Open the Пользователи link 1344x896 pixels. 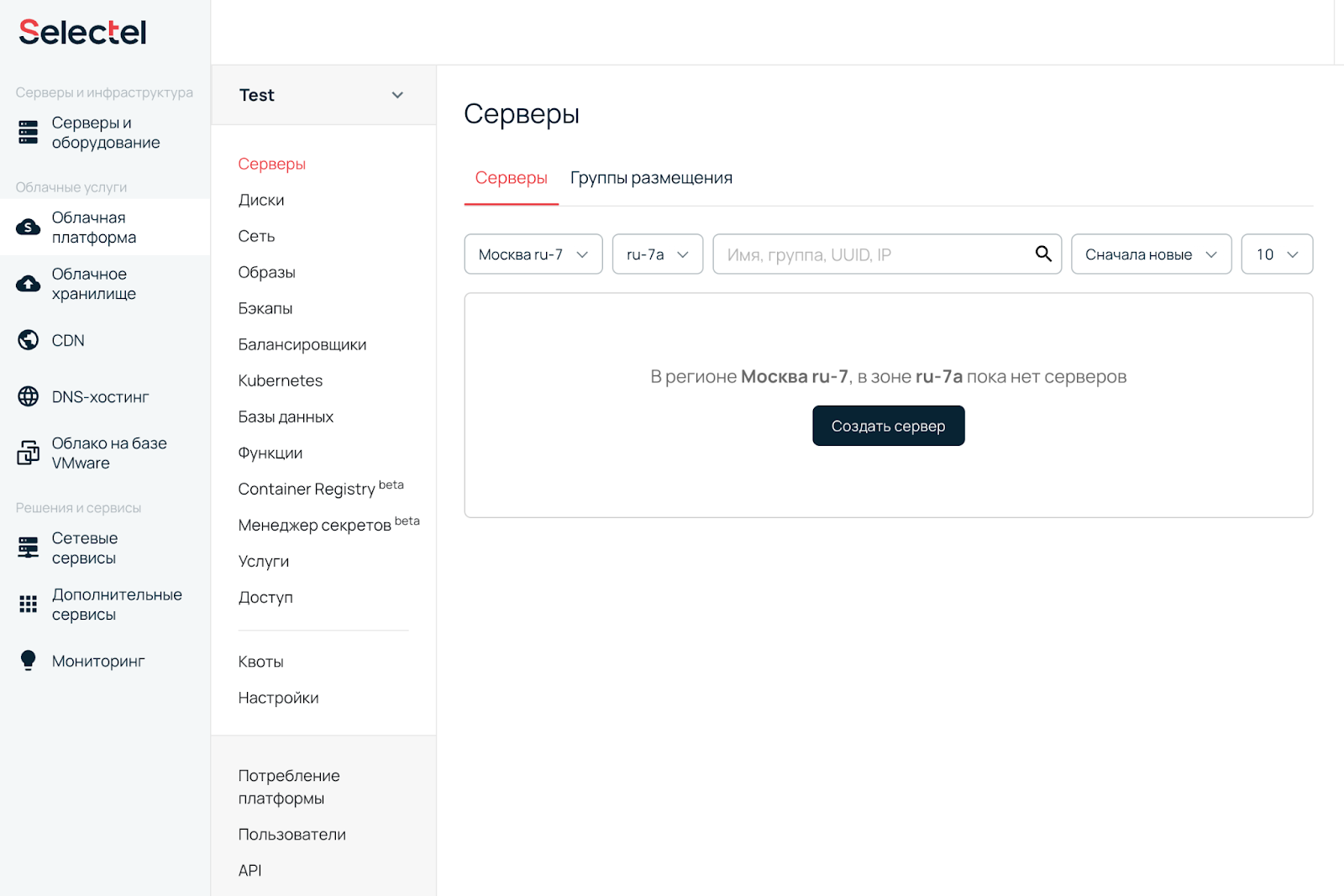(x=292, y=835)
